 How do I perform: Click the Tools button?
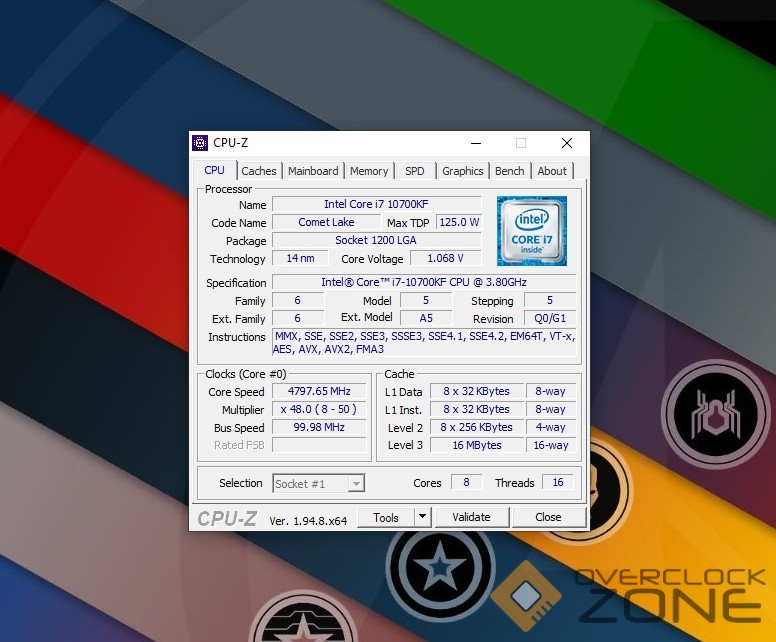click(x=386, y=517)
